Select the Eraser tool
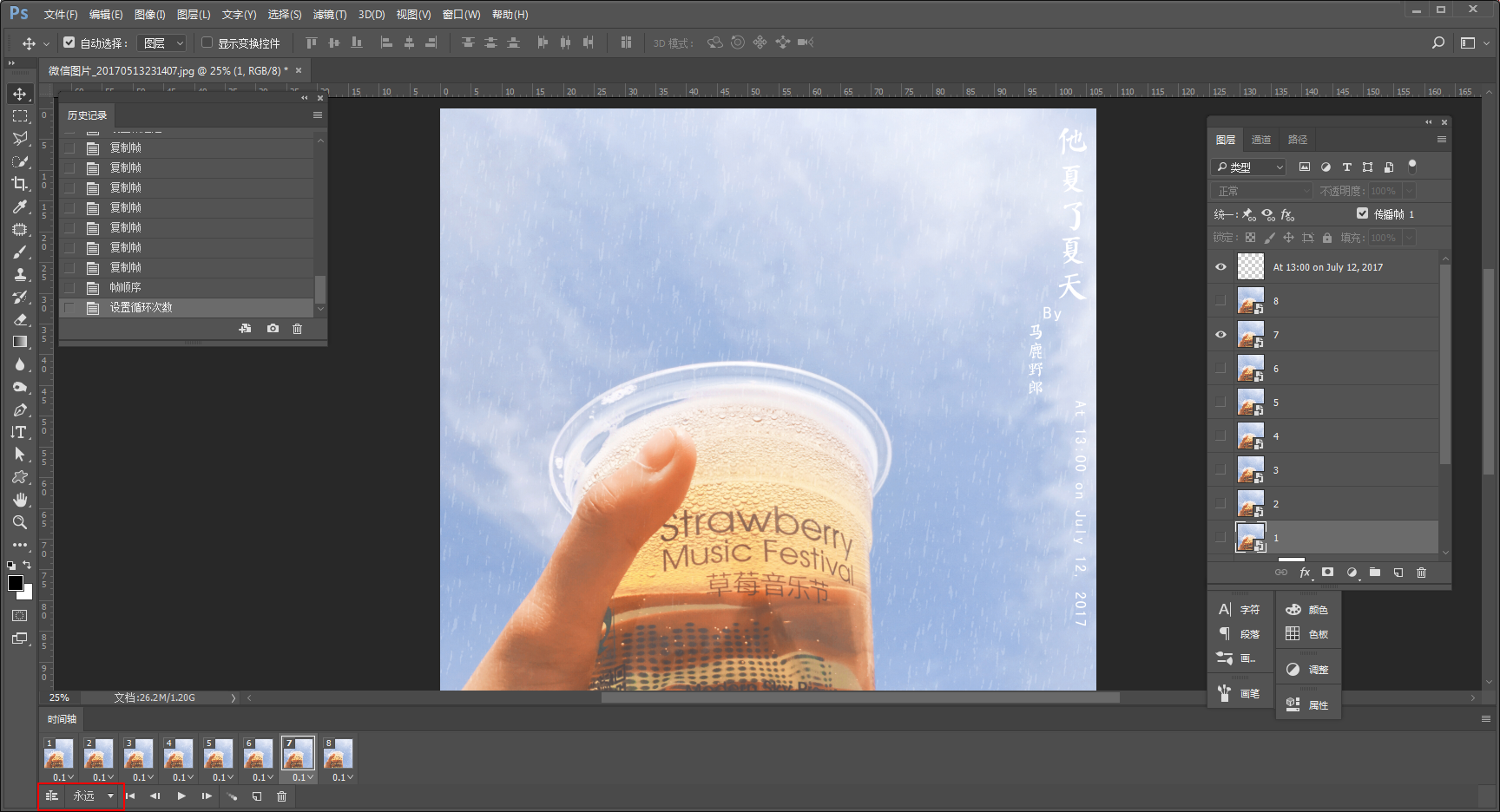Viewport: 1500px width, 812px height. 20,319
